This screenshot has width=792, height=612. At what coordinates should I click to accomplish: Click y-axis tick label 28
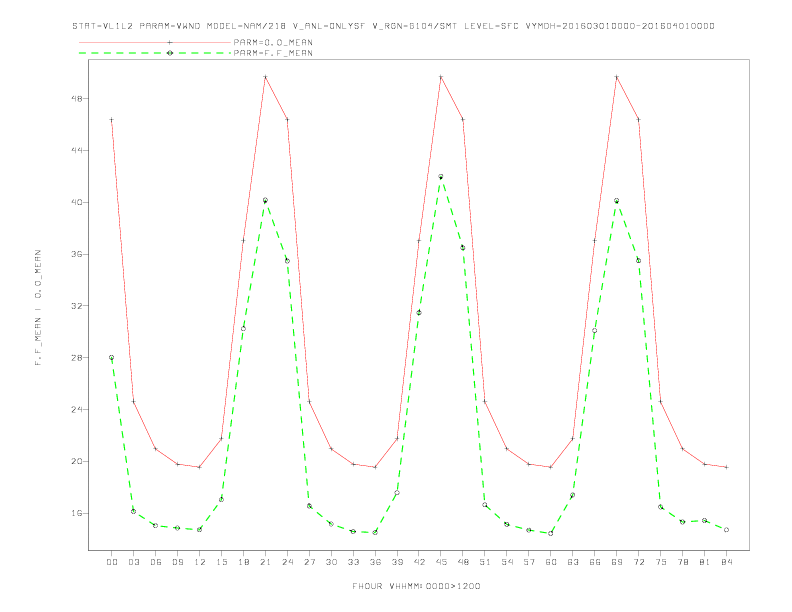[77, 358]
